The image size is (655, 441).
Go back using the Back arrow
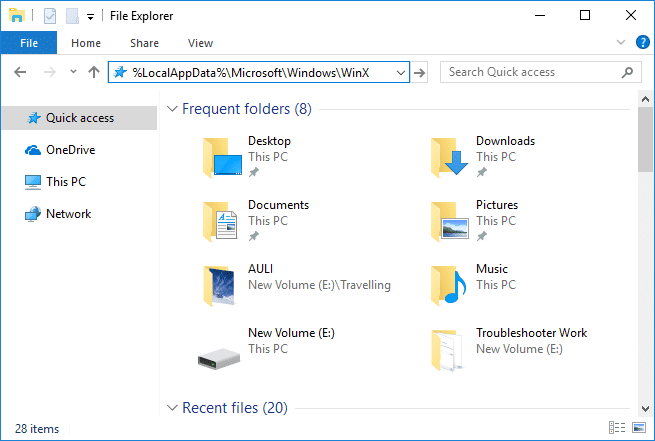pos(20,72)
